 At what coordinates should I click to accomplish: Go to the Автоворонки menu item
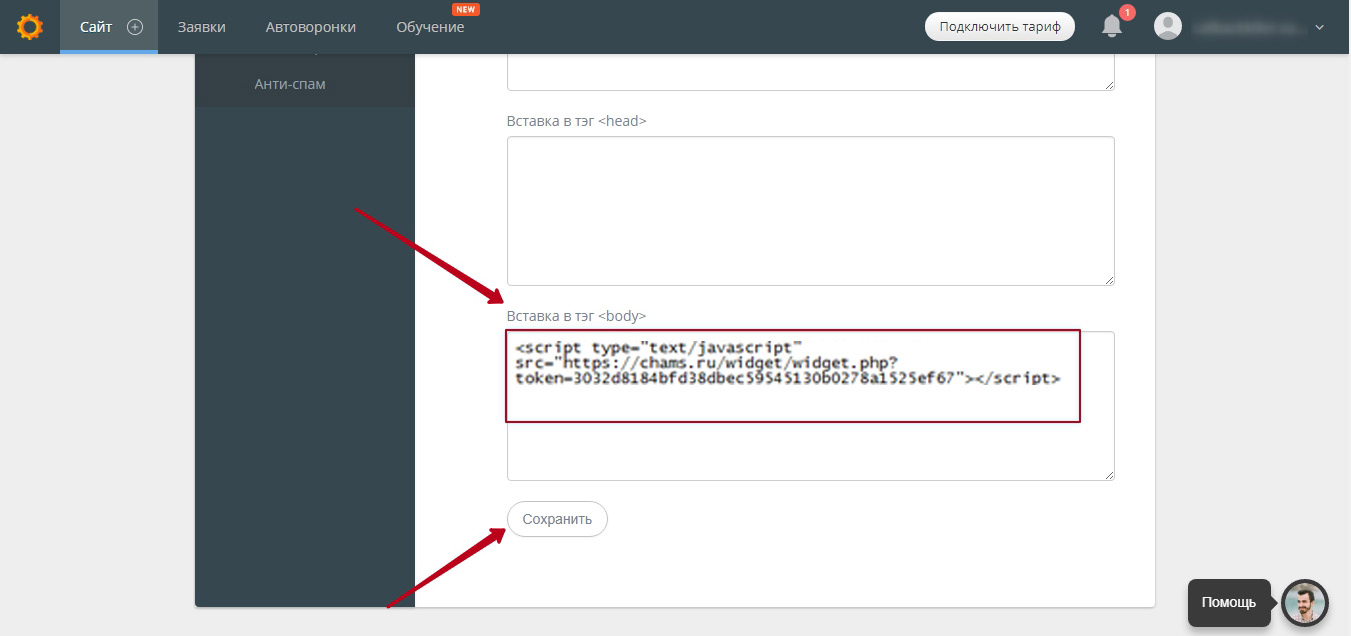click(310, 27)
